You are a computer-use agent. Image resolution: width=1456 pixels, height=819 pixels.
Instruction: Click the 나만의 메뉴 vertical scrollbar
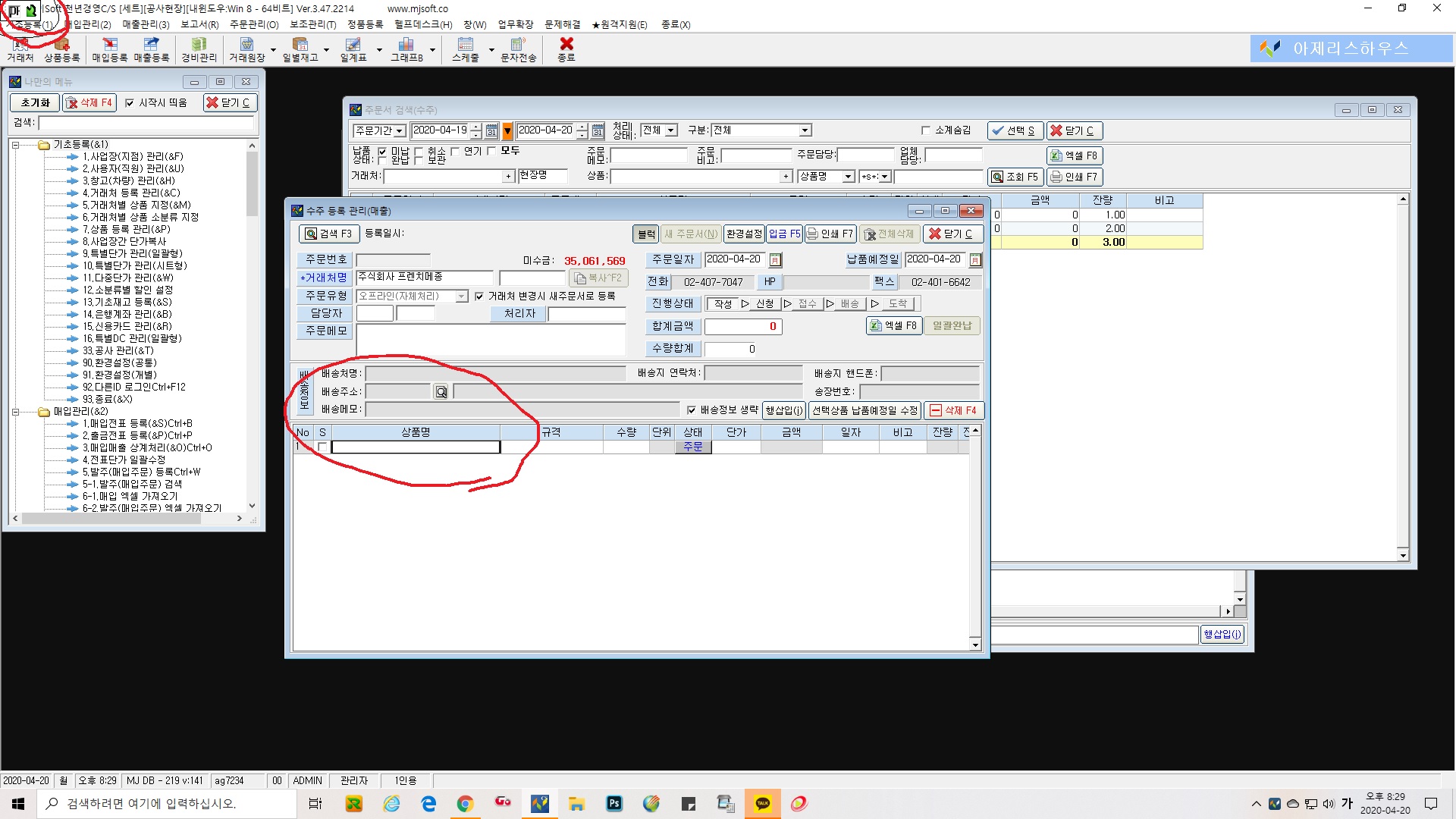252,325
